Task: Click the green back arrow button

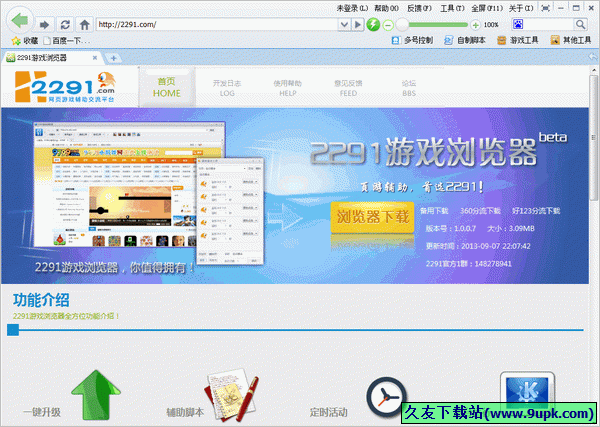Action: 20,21
